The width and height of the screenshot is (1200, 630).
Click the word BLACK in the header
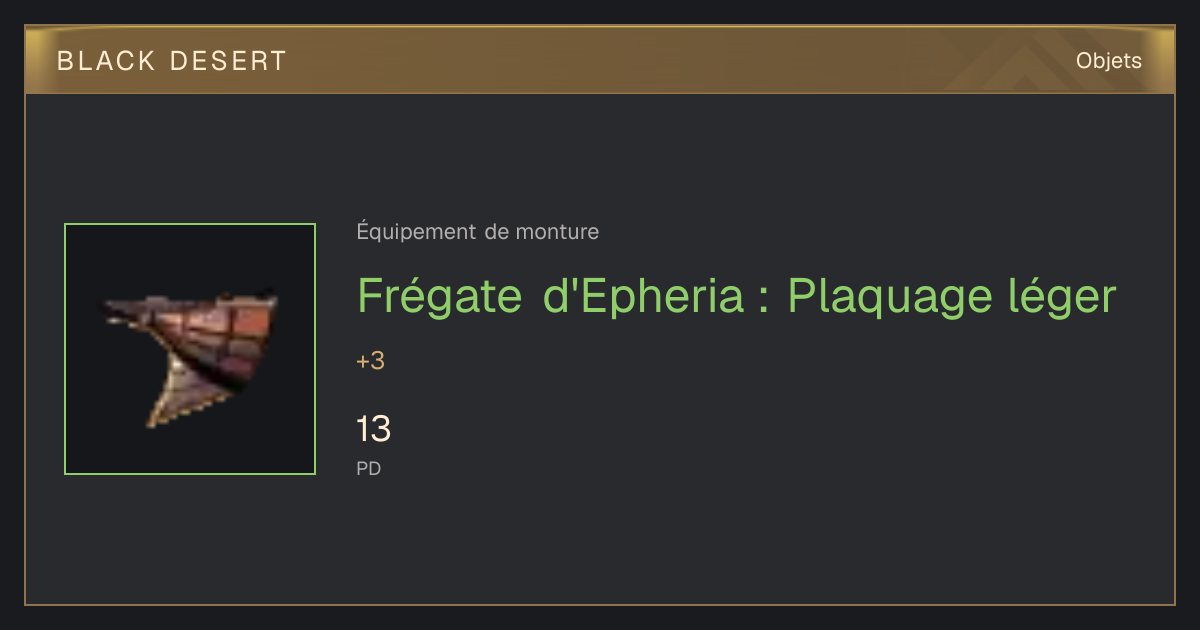(107, 61)
